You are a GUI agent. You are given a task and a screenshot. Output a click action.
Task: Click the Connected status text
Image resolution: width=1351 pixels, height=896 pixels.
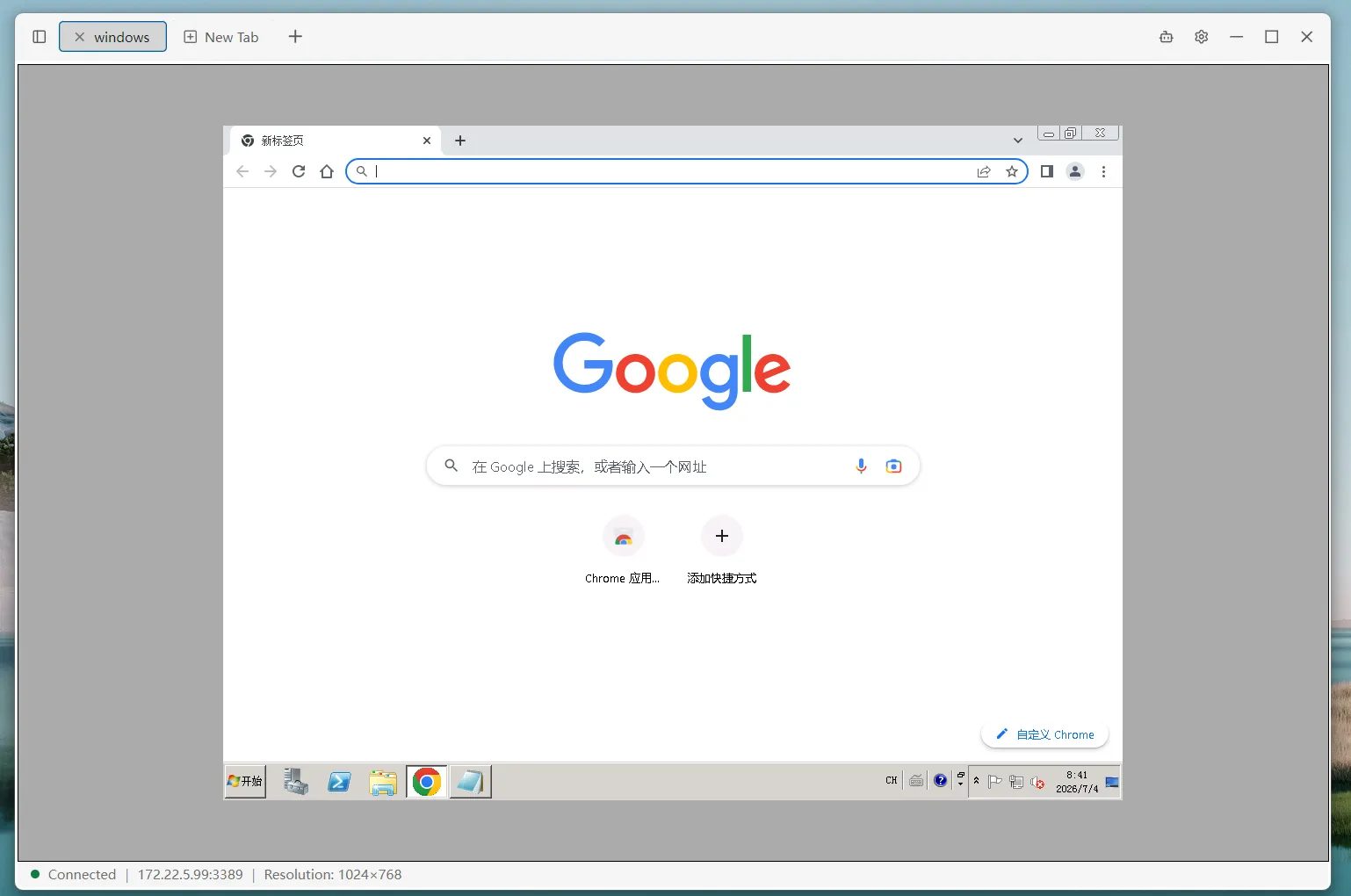(x=82, y=874)
